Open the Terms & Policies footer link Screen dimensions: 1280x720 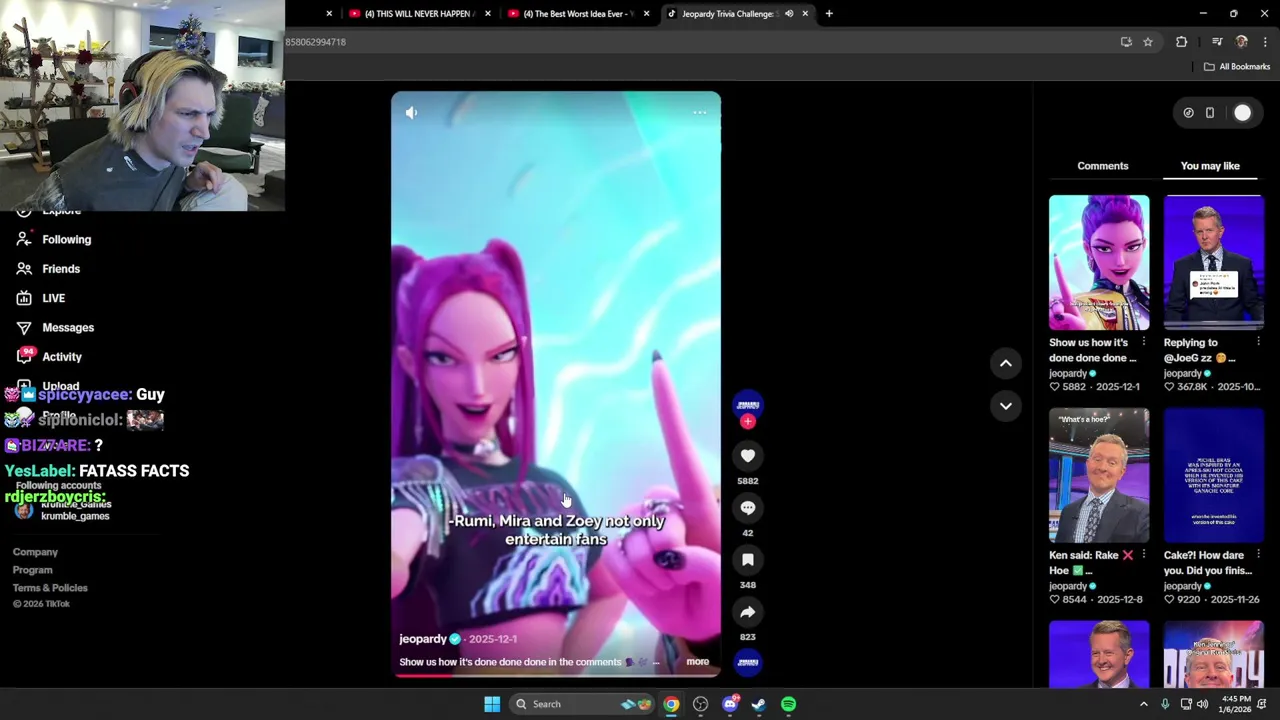click(50, 588)
